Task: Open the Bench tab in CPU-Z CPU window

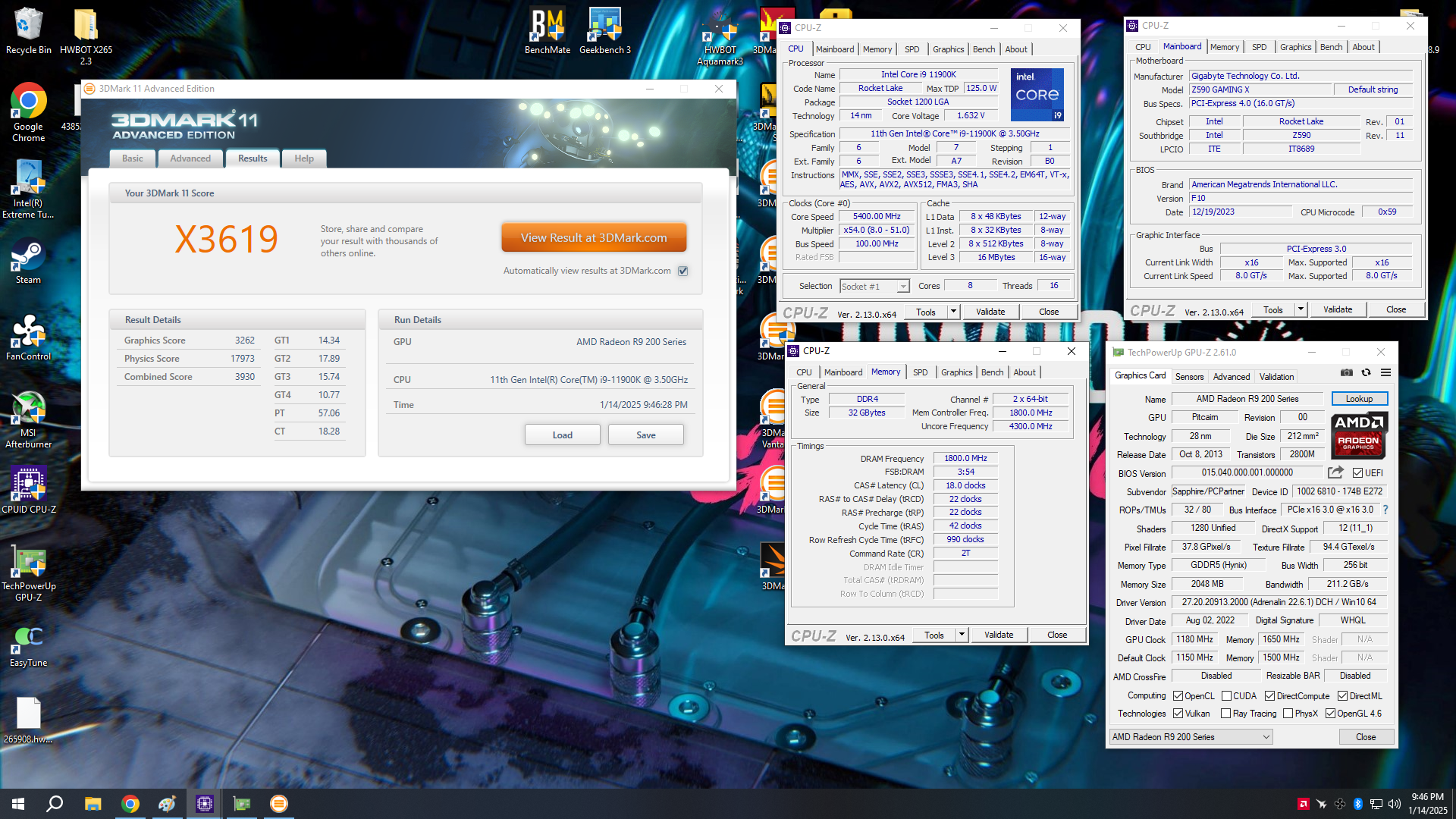Action: 984,49
